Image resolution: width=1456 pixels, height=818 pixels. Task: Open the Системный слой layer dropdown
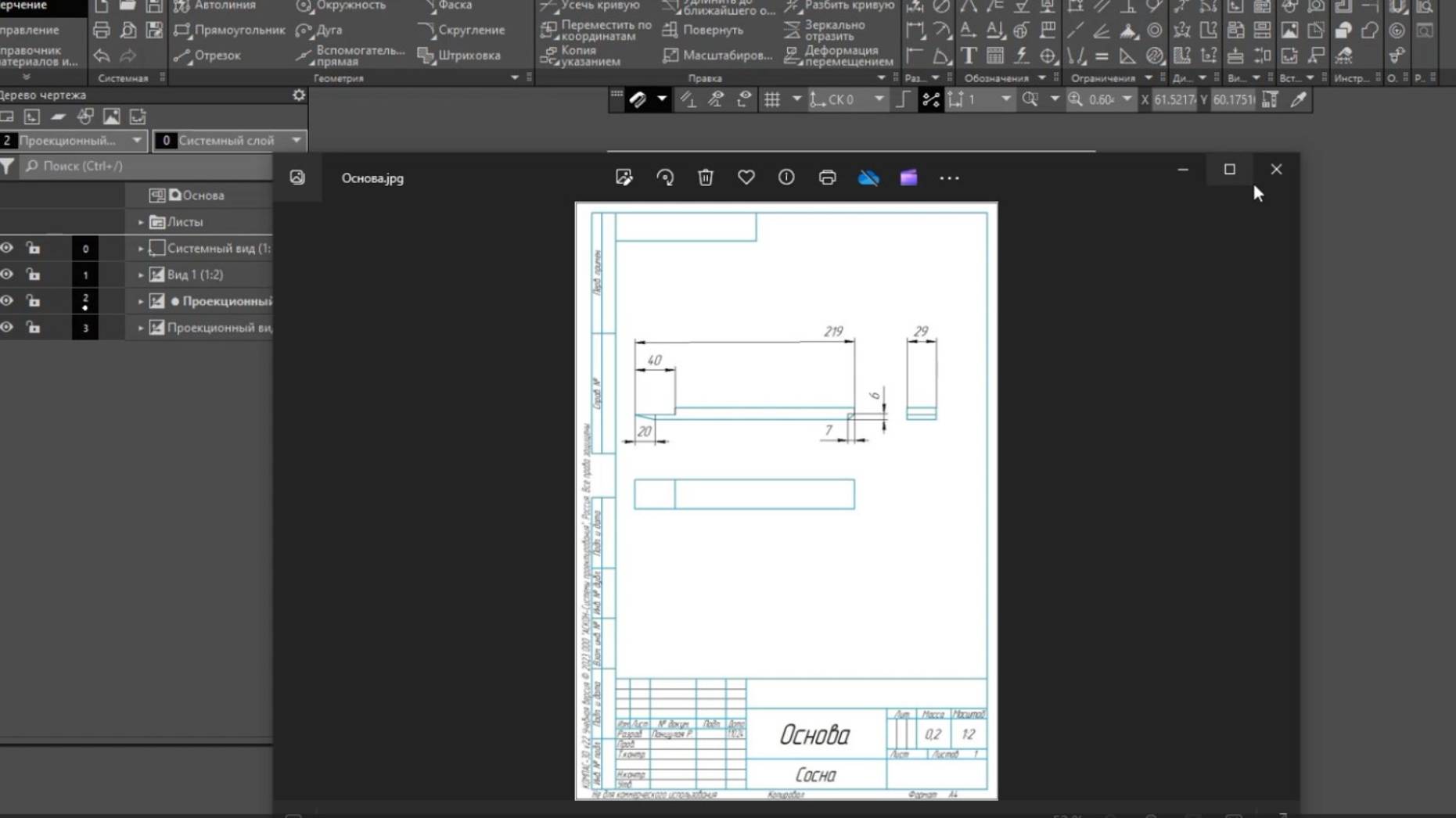point(229,141)
